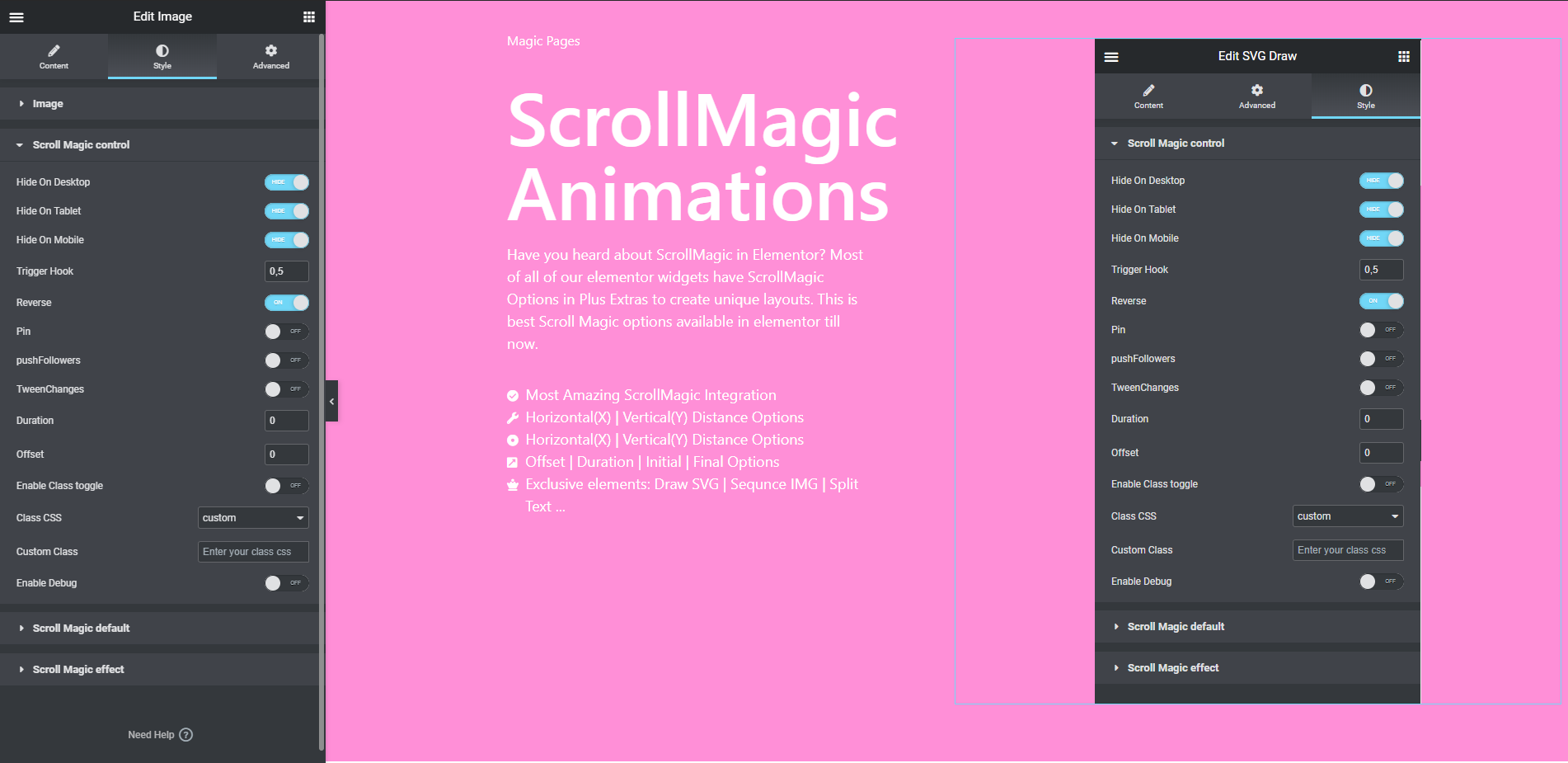
Task: Expand Scroll Magic effect in Edit SVG Draw panel
Action: click(x=1257, y=668)
